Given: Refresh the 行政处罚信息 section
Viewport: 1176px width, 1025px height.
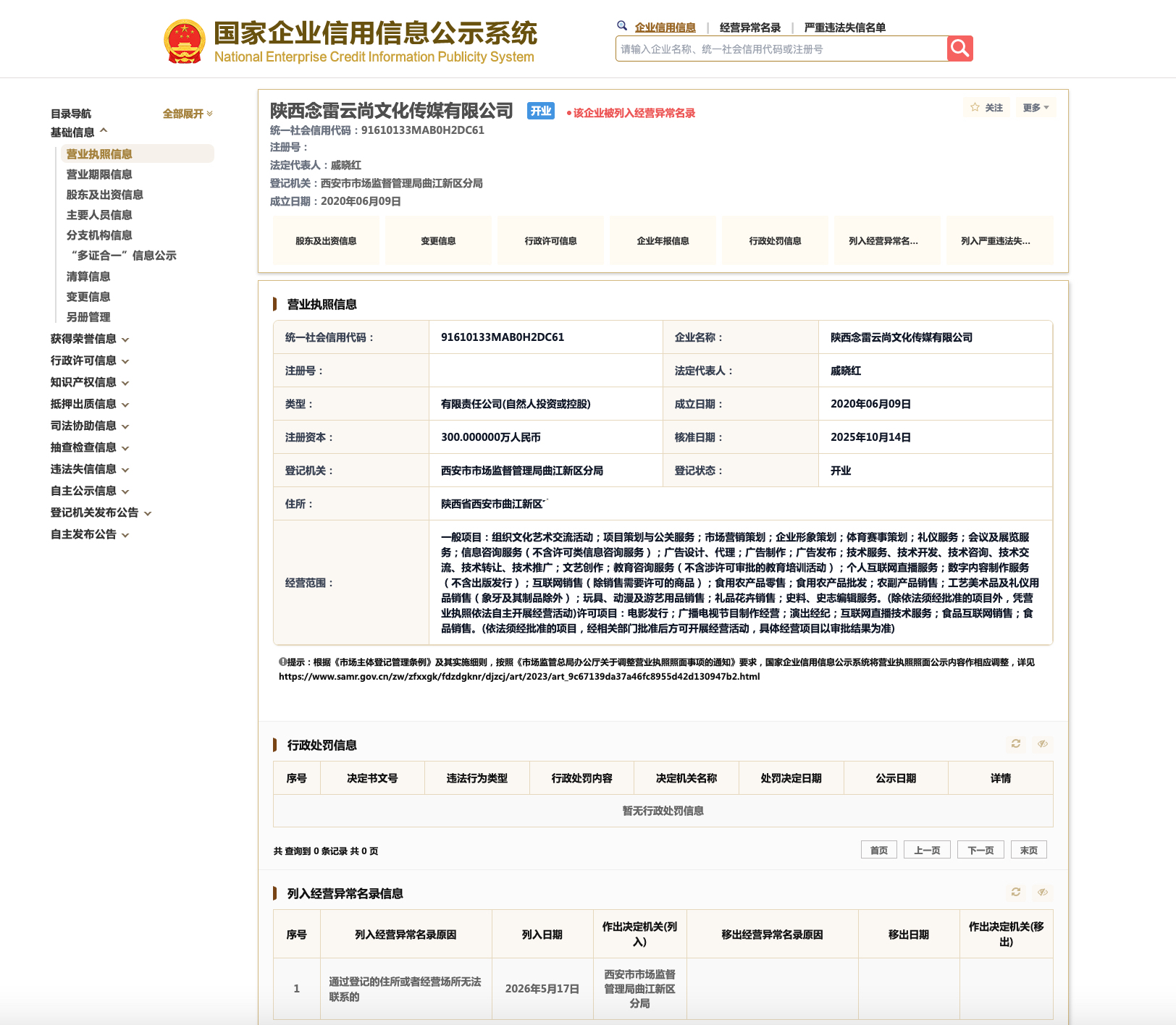Looking at the screenshot, I should click(x=1016, y=744).
